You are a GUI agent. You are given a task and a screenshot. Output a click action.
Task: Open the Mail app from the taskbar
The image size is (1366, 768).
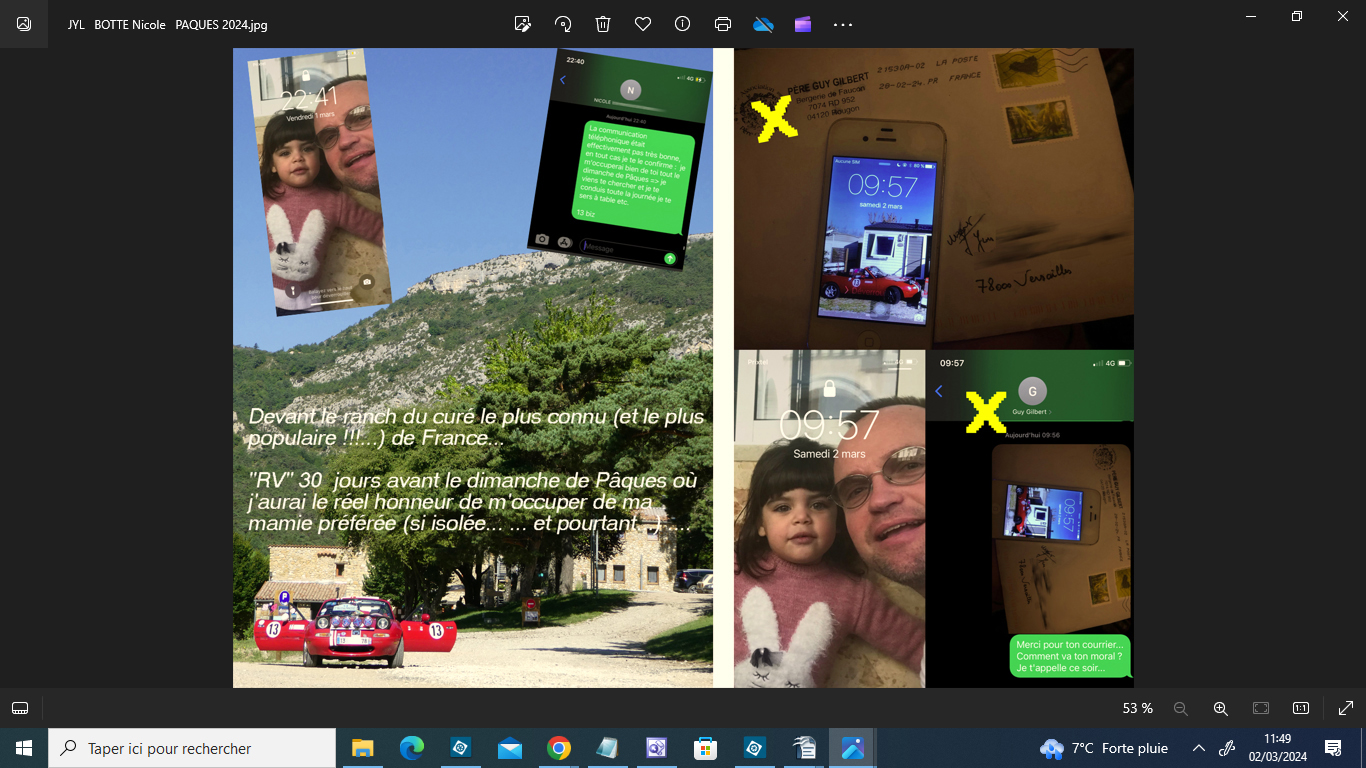click(x=510, y=748)
